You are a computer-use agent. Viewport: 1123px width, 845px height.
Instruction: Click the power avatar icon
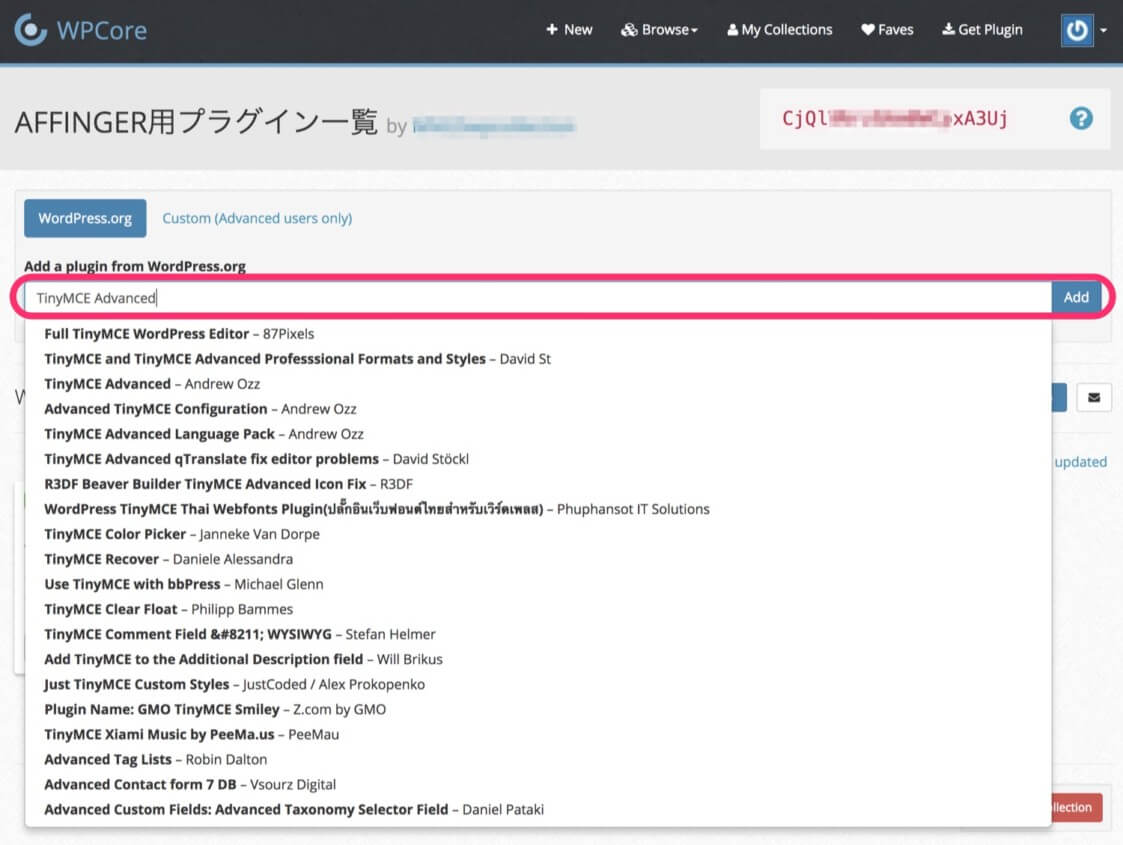pyautogui.click(x=1076, y=30)
